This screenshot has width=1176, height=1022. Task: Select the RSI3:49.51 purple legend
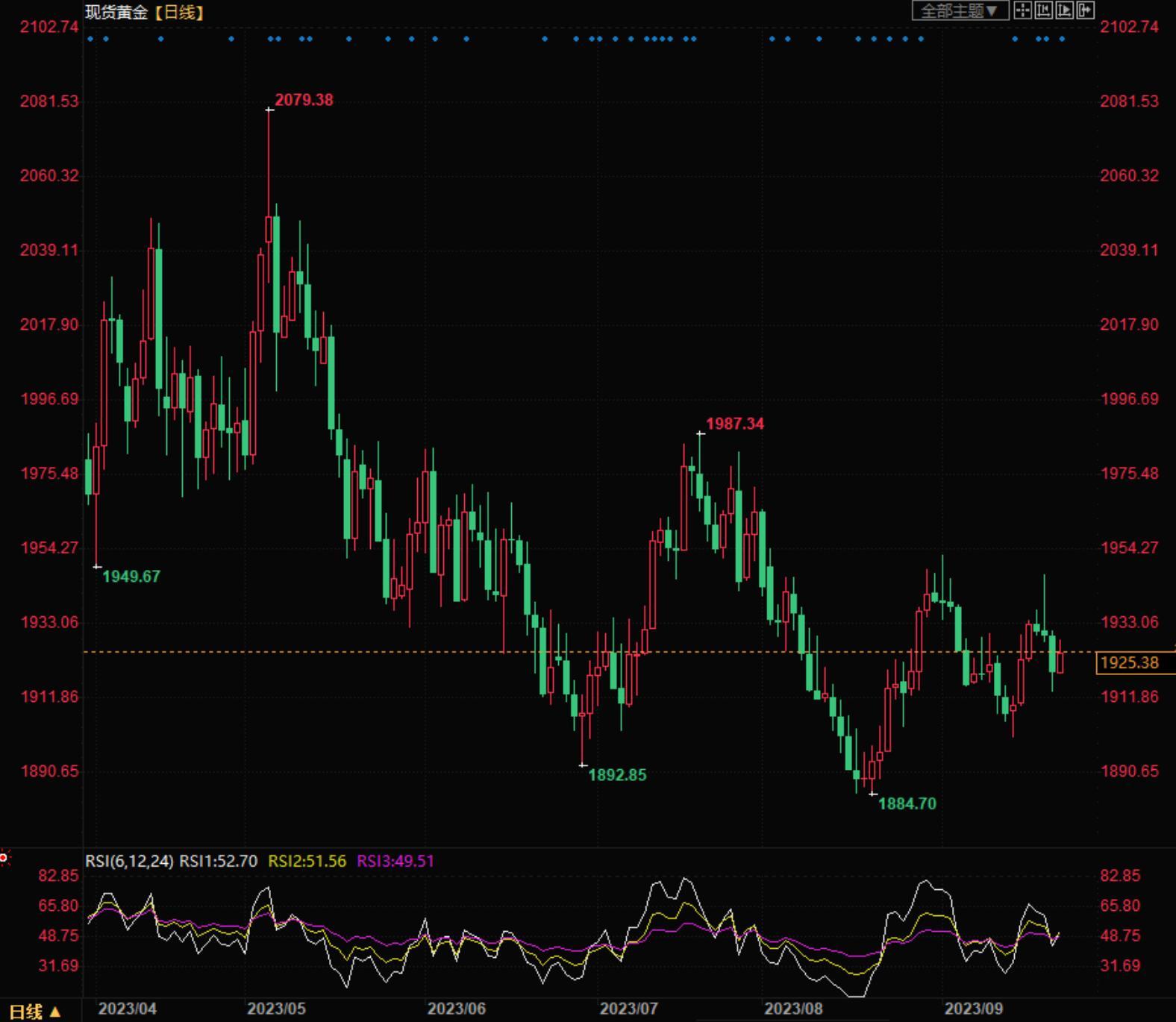click(x=395, y=861)
